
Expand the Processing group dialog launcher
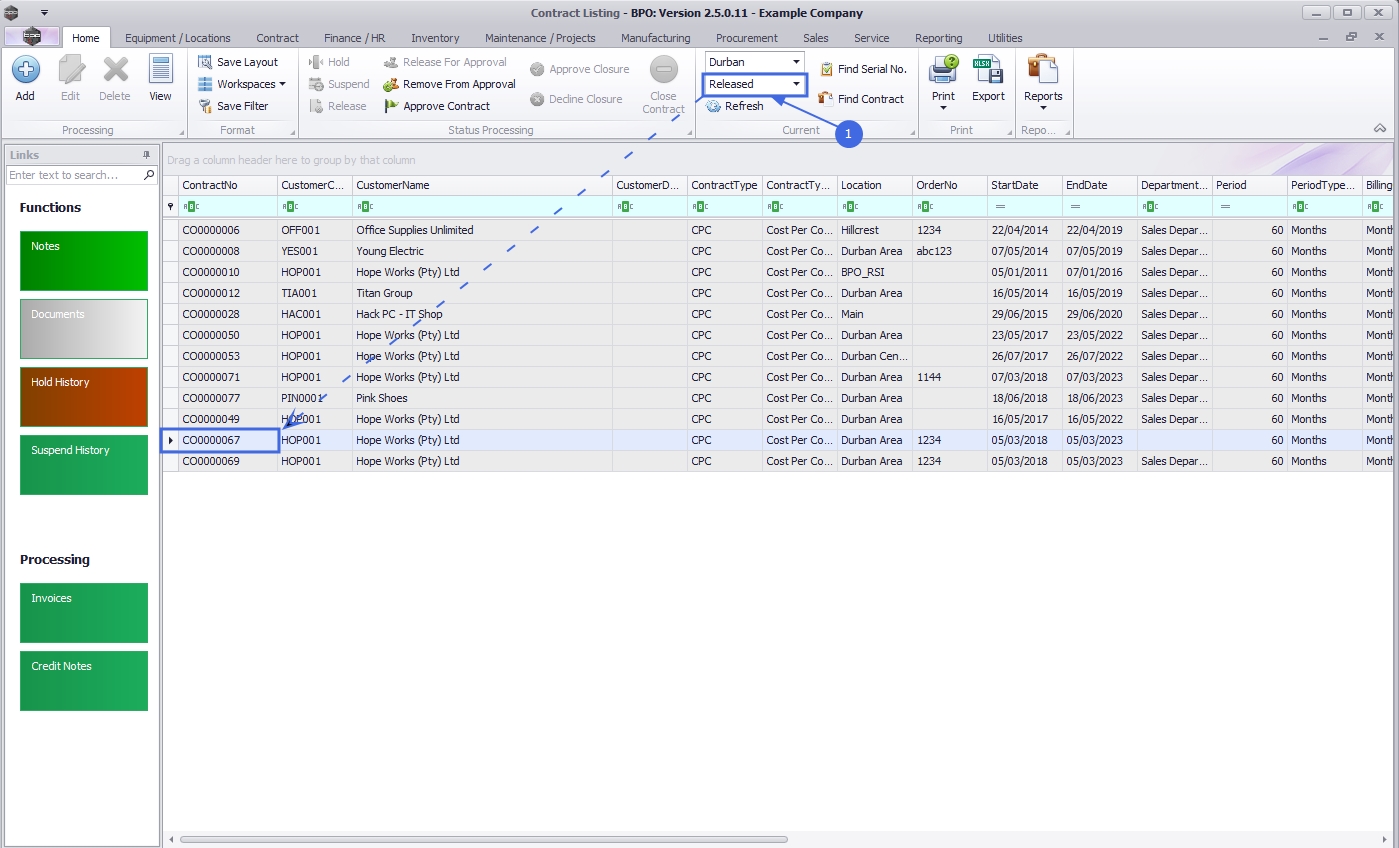181,132
